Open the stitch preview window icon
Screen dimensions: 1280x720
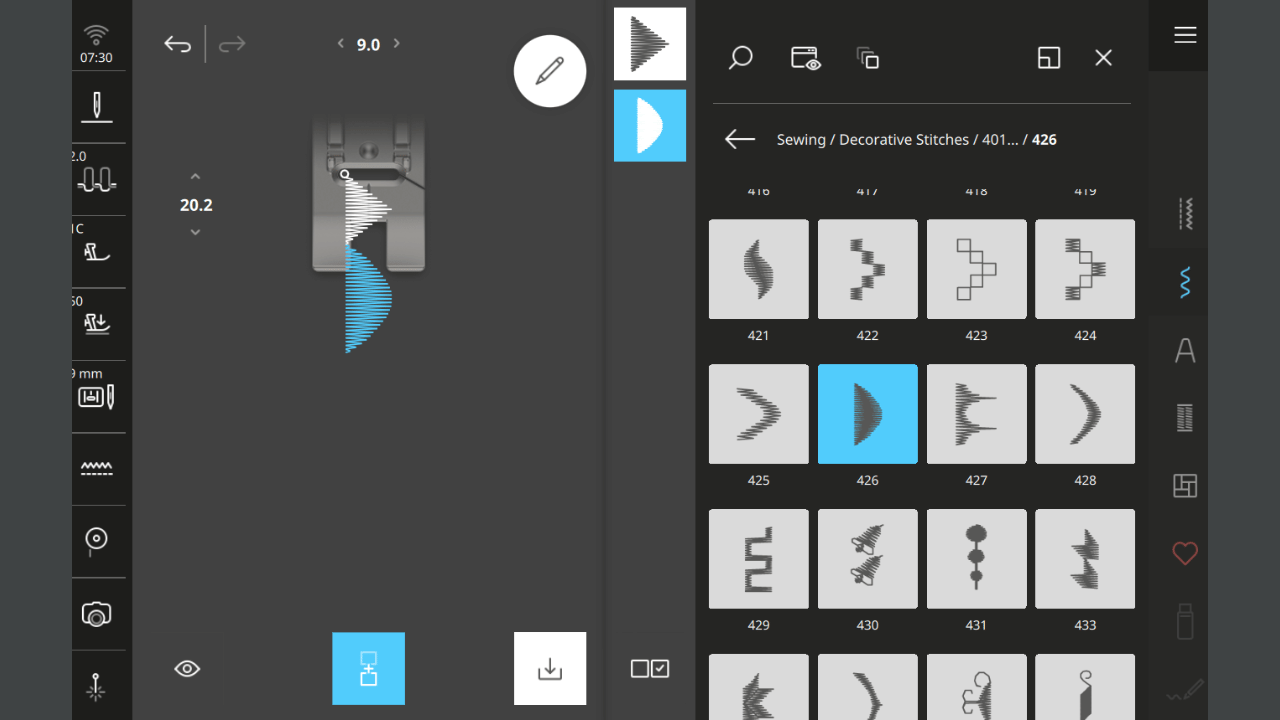tap(806, 58)
